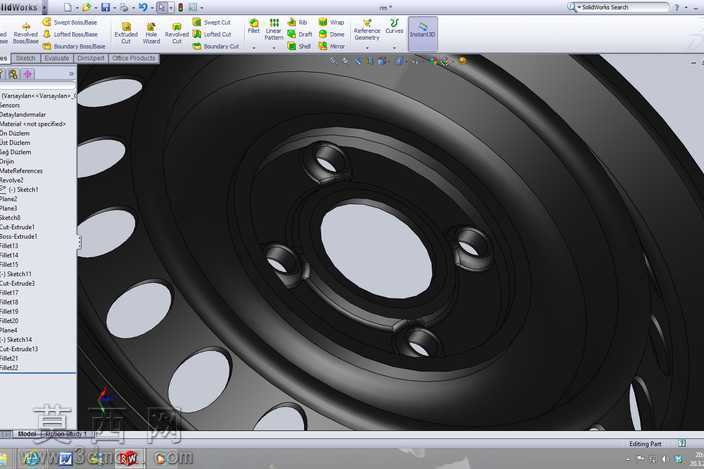The image size is (704, 469).
Task: Open the Word icon in the taskbar
Action: click(66, 458)
